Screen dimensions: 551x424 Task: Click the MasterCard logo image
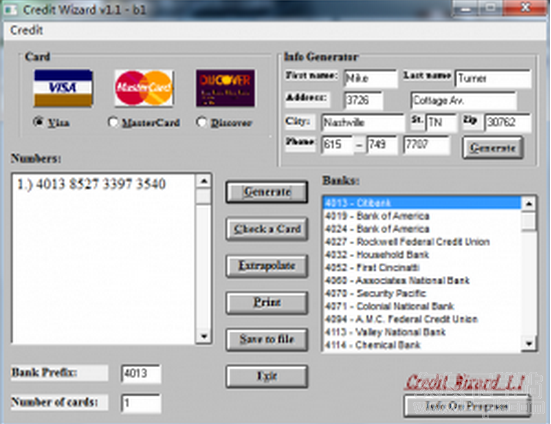[x=144, y=88]
